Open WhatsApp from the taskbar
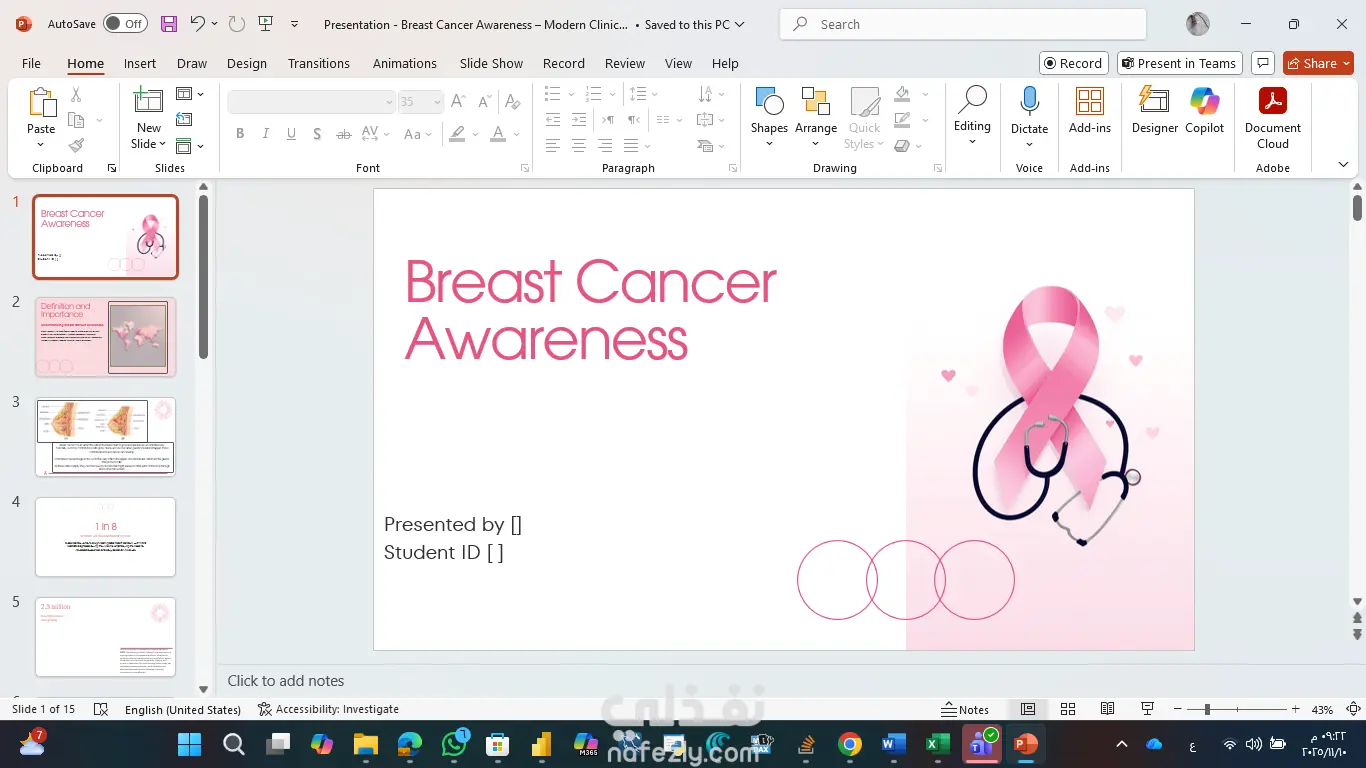The image size is (1366, 768). pyautogui.click(x=454, y=744)
